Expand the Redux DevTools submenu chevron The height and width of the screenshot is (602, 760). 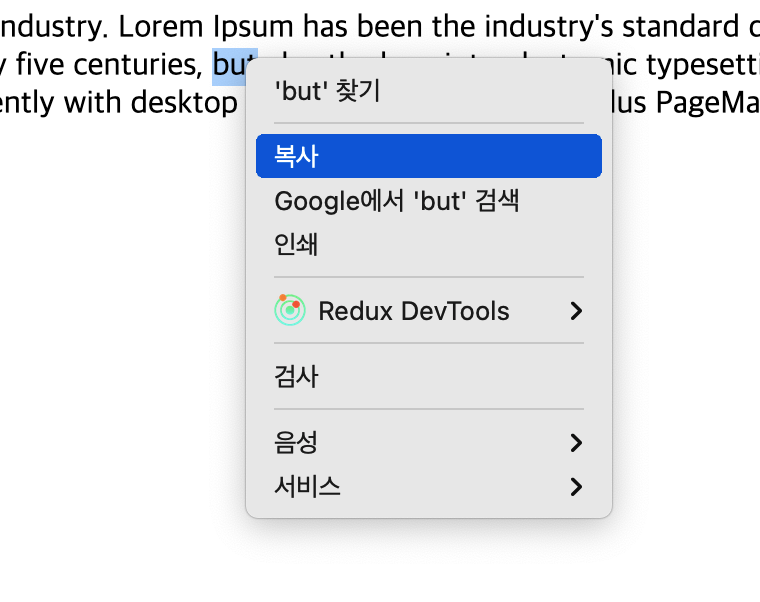[576, 311]
